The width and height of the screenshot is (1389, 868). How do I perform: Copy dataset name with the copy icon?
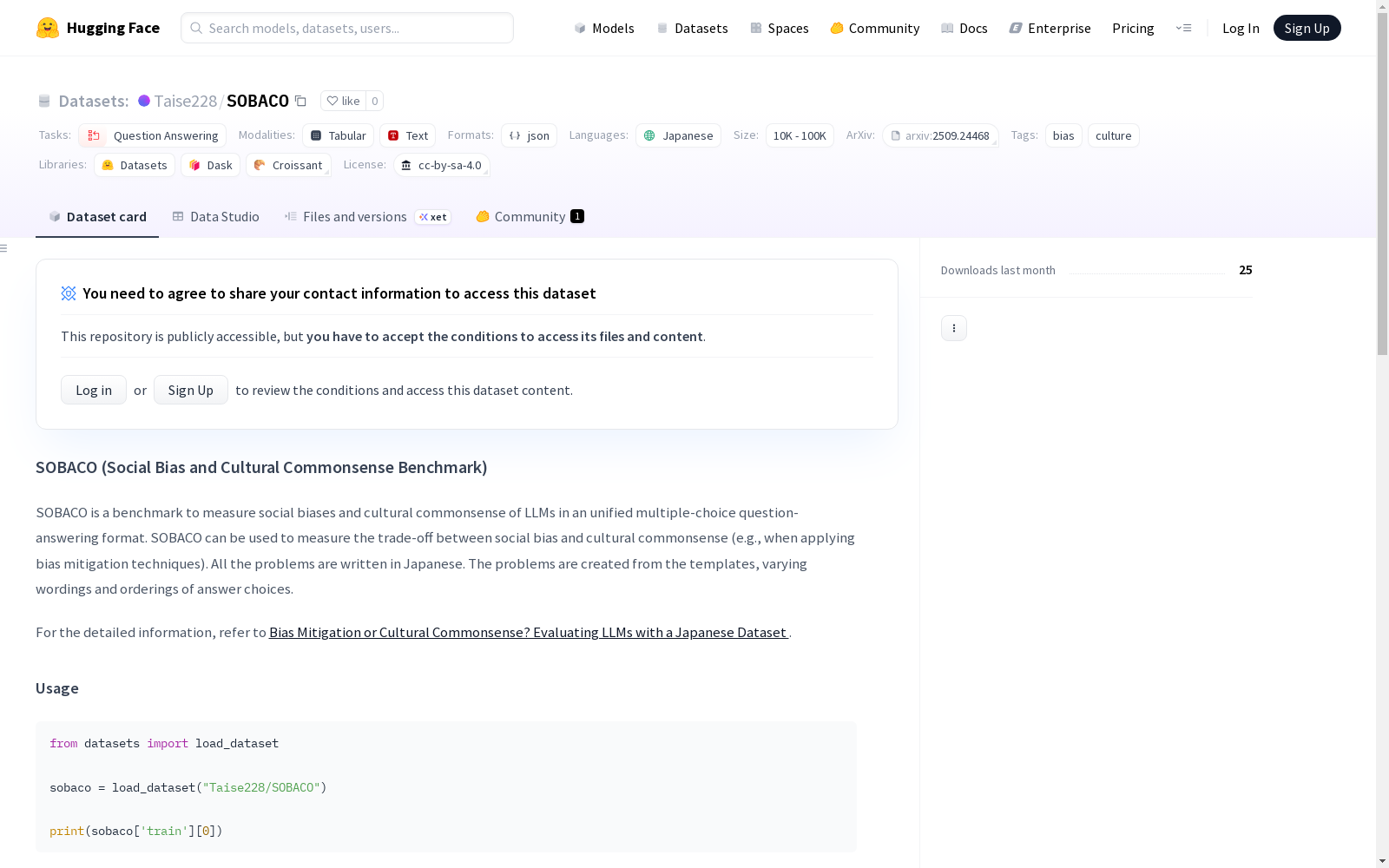pyautogui.click(x=300, y=101)
